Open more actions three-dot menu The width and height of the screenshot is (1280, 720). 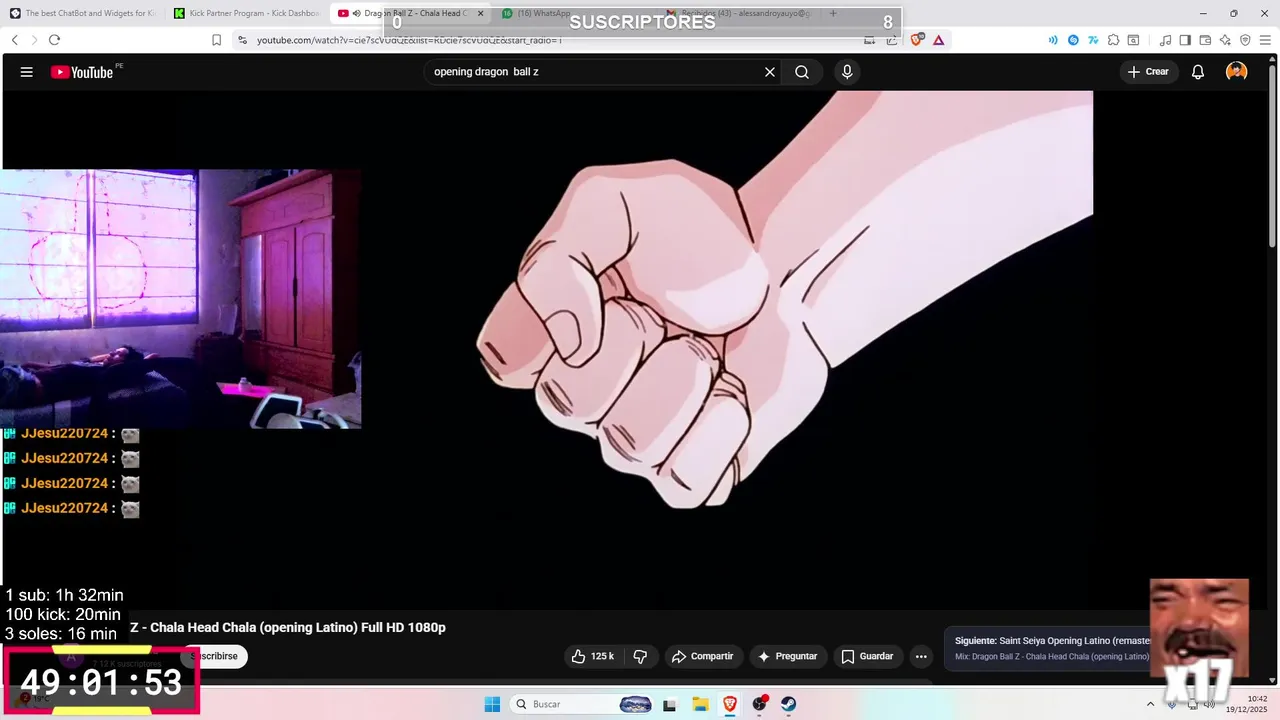pos(921,656)
